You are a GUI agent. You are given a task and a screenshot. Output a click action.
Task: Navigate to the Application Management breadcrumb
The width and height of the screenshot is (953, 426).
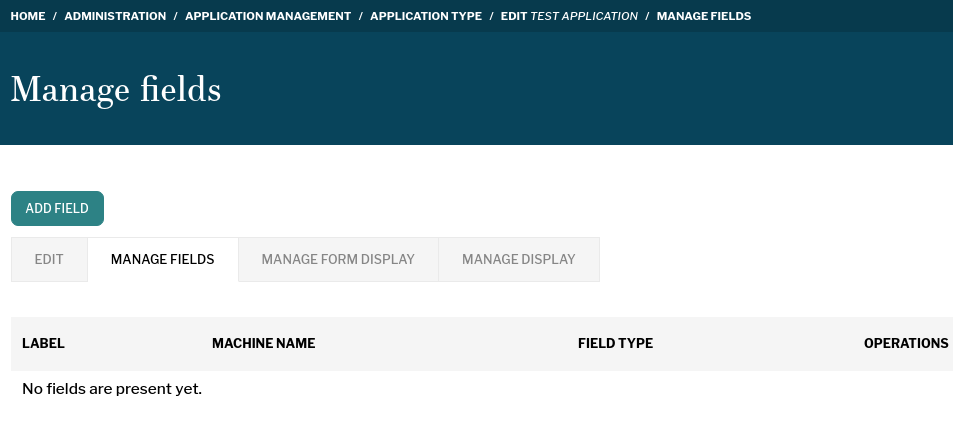point(268,16)
